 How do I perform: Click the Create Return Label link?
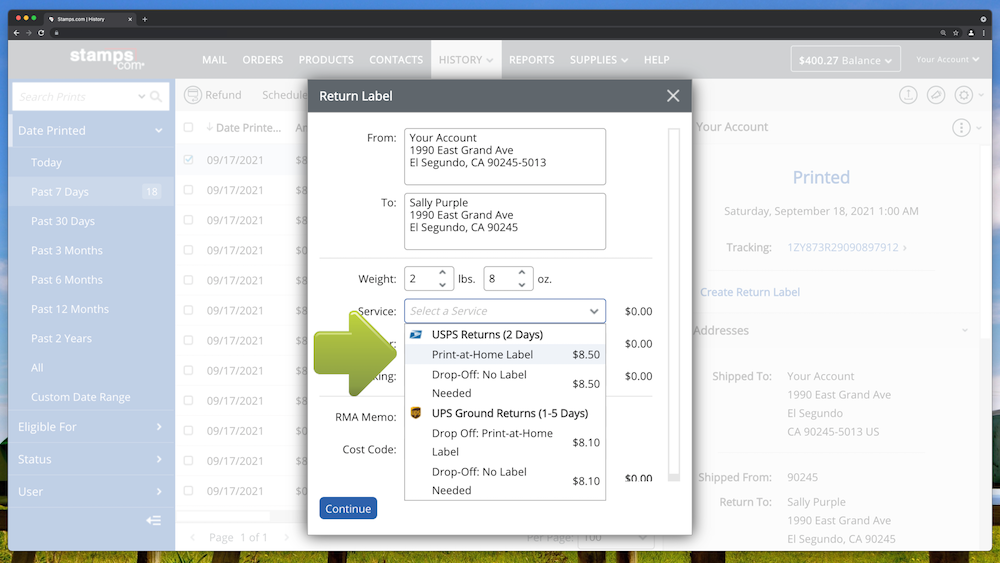pyautogui.click(x=750, y=292)
